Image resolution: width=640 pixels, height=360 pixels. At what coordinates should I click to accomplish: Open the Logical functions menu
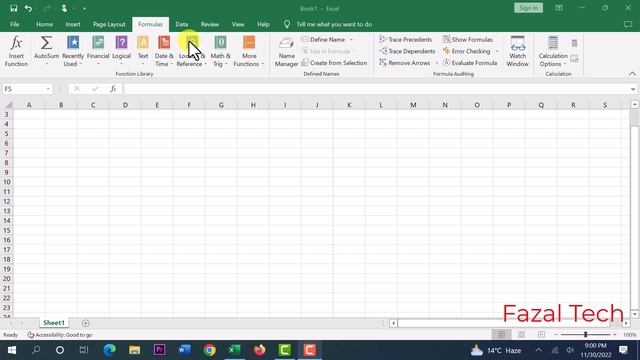(121, 51)
